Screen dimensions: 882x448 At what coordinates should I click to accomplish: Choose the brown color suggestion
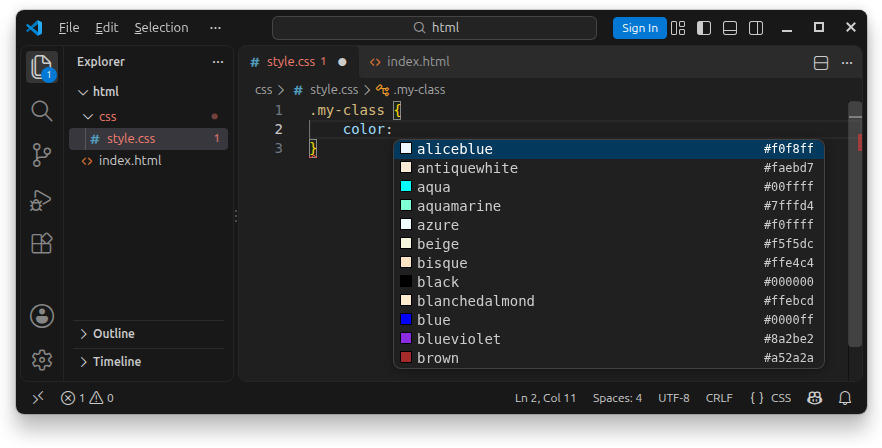click(x=609, y=358)
